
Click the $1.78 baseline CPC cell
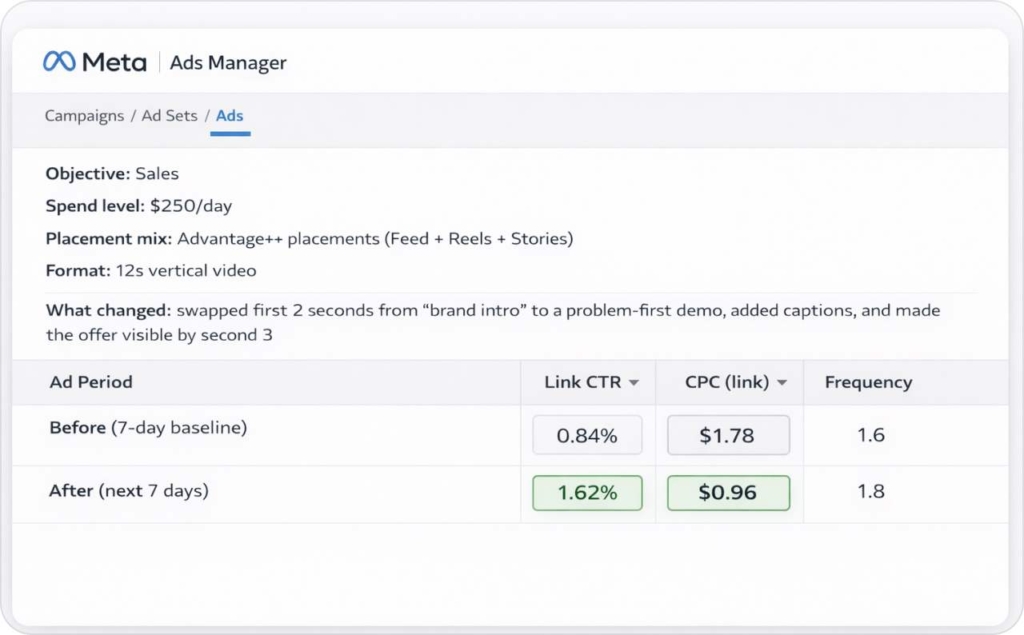(728, 434)
